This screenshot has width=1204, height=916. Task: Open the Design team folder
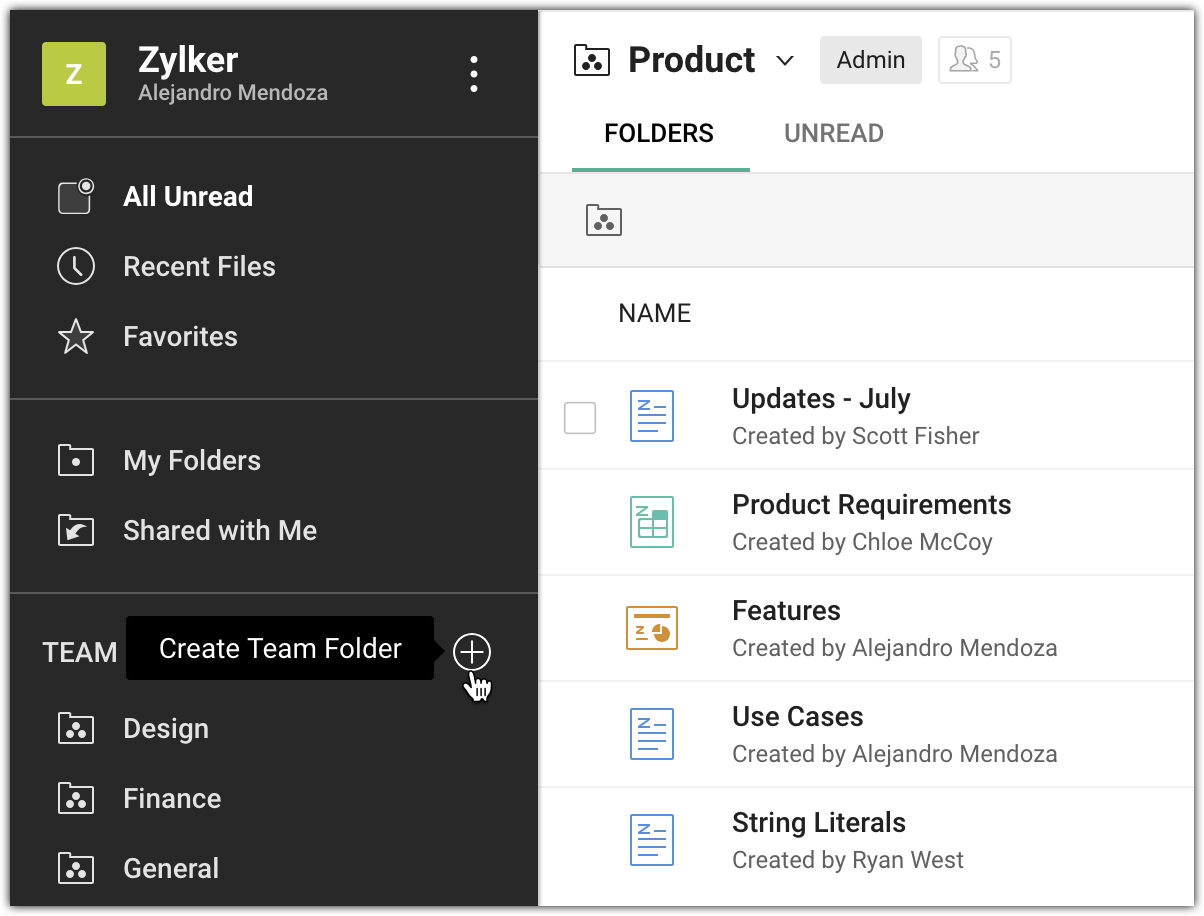(165, 729)
